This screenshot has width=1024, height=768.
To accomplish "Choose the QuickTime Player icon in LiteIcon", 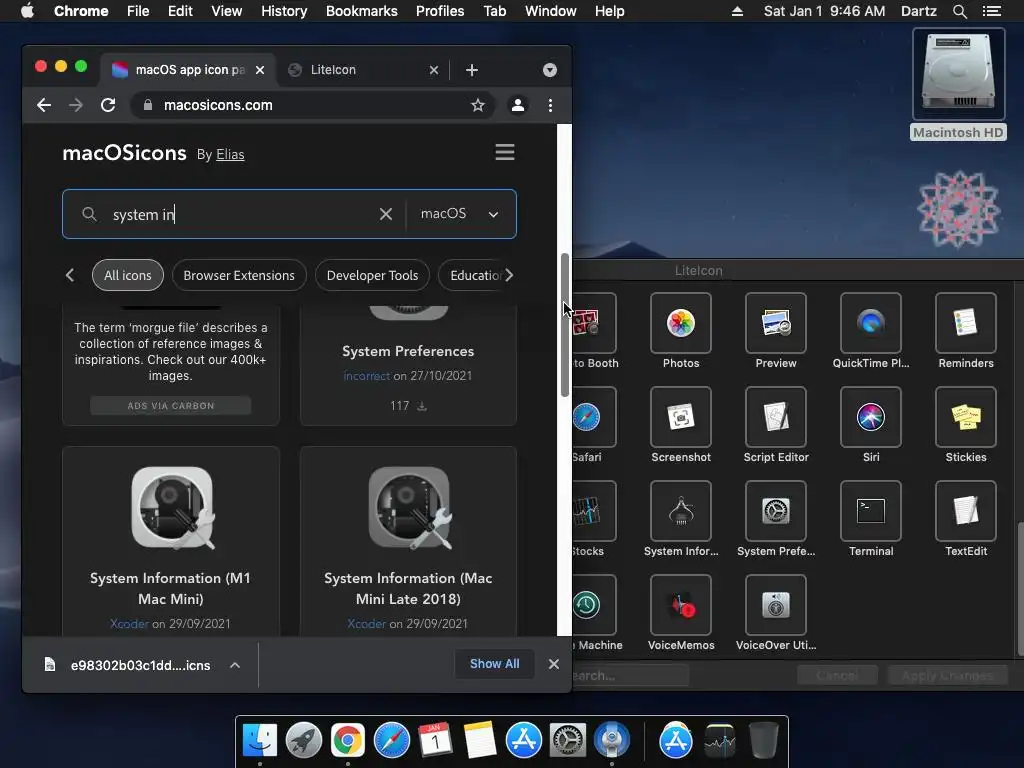I will (x=871, y=323).
